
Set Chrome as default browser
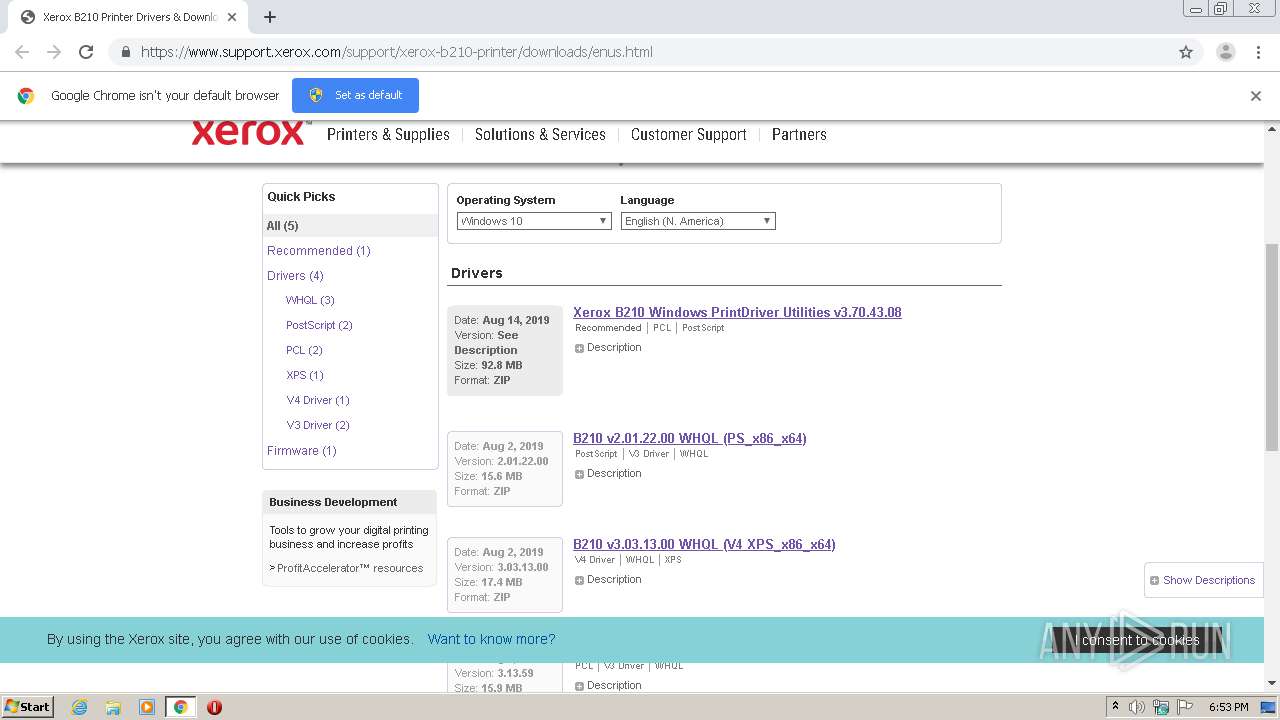tap(355, 95)
